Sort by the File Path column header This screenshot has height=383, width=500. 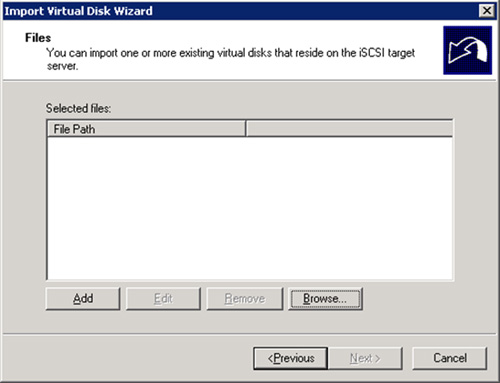tap(146, 129)
